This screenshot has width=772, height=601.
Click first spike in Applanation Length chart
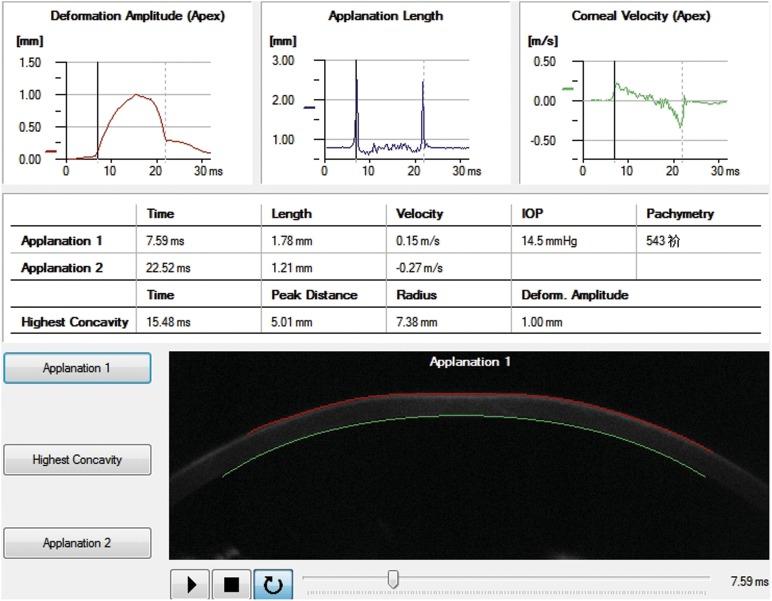(x=356, y=80)
